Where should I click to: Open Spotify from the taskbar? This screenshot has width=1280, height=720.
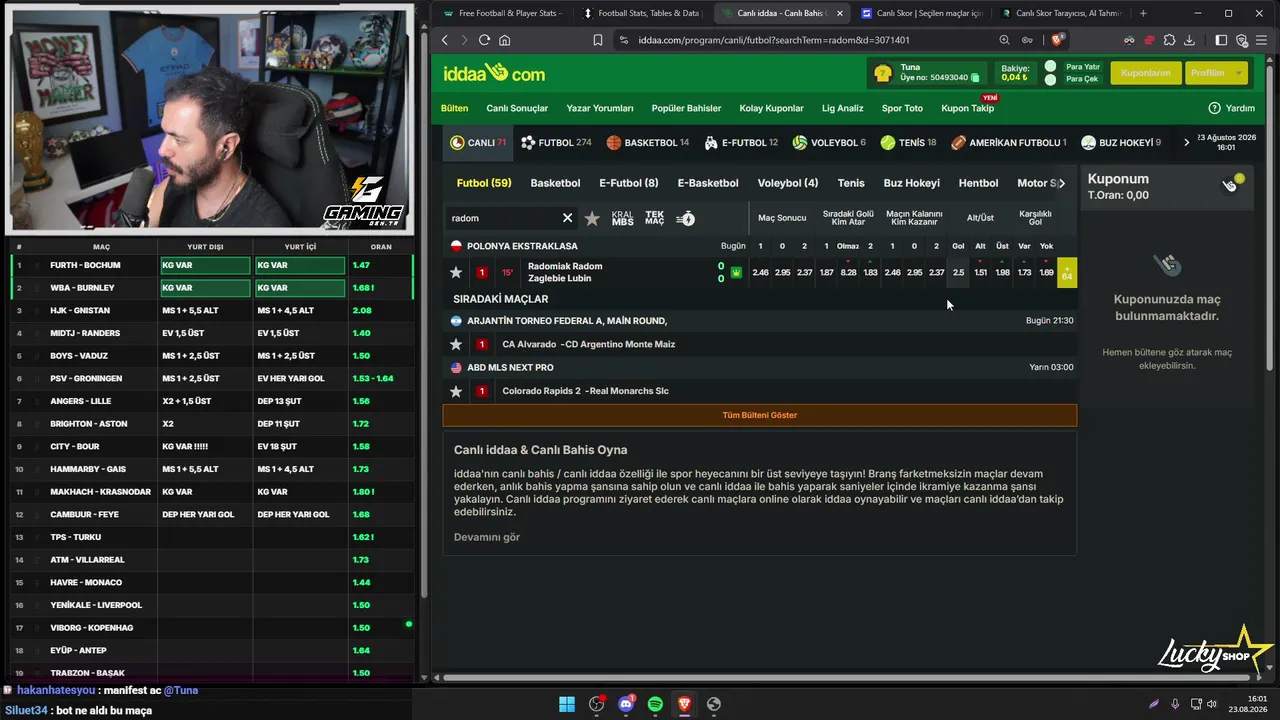coord(655,704)
